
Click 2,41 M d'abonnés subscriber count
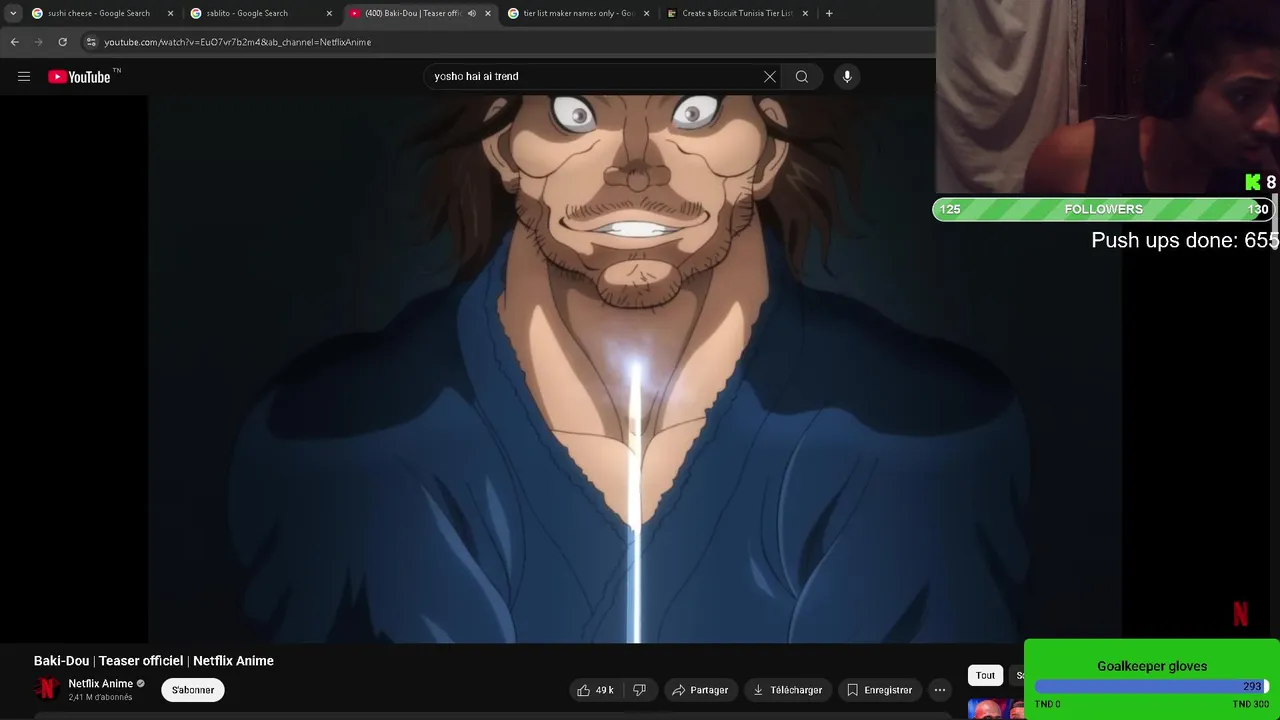pos(100,697)
